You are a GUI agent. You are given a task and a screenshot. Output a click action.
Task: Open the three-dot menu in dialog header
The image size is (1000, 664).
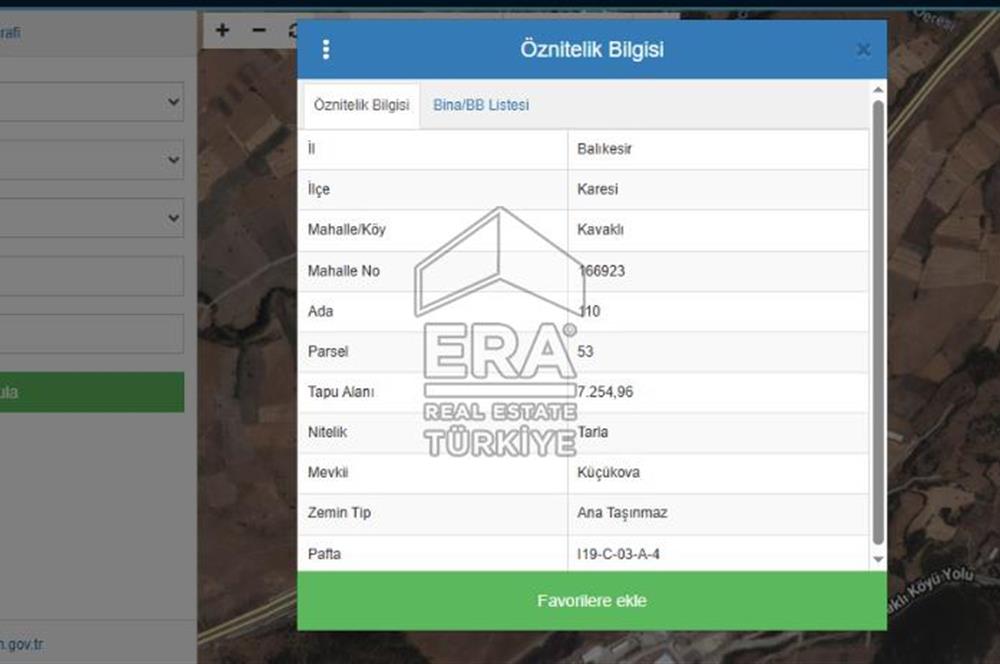coord(326,49)
